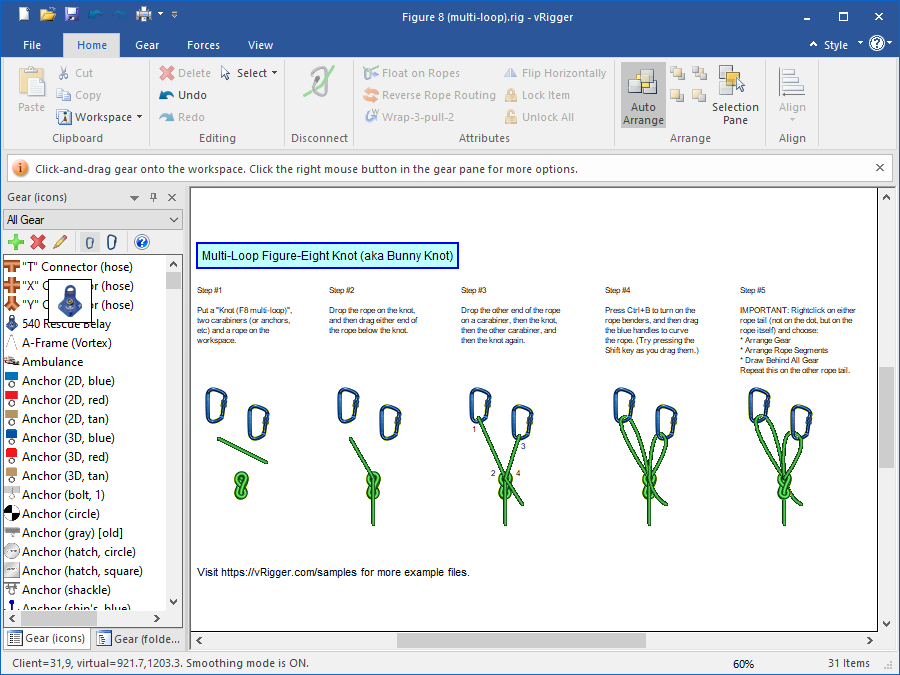Toggle small carabiner icon size view
Image resolution: width=900 pixels, height=675 pixels.
pos(90,242)
